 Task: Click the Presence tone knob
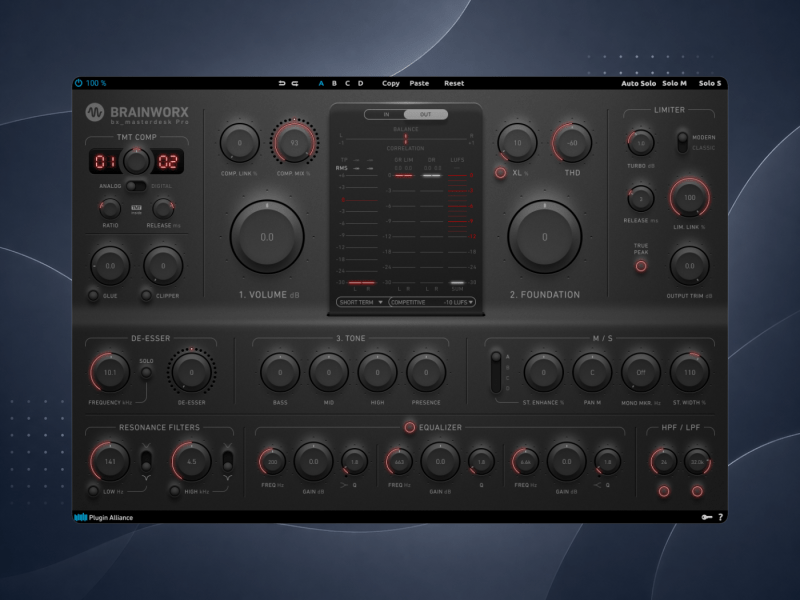[x=426, y=372]
